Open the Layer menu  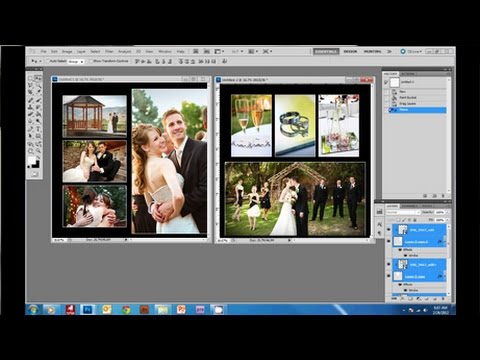(x=81, y=51)
